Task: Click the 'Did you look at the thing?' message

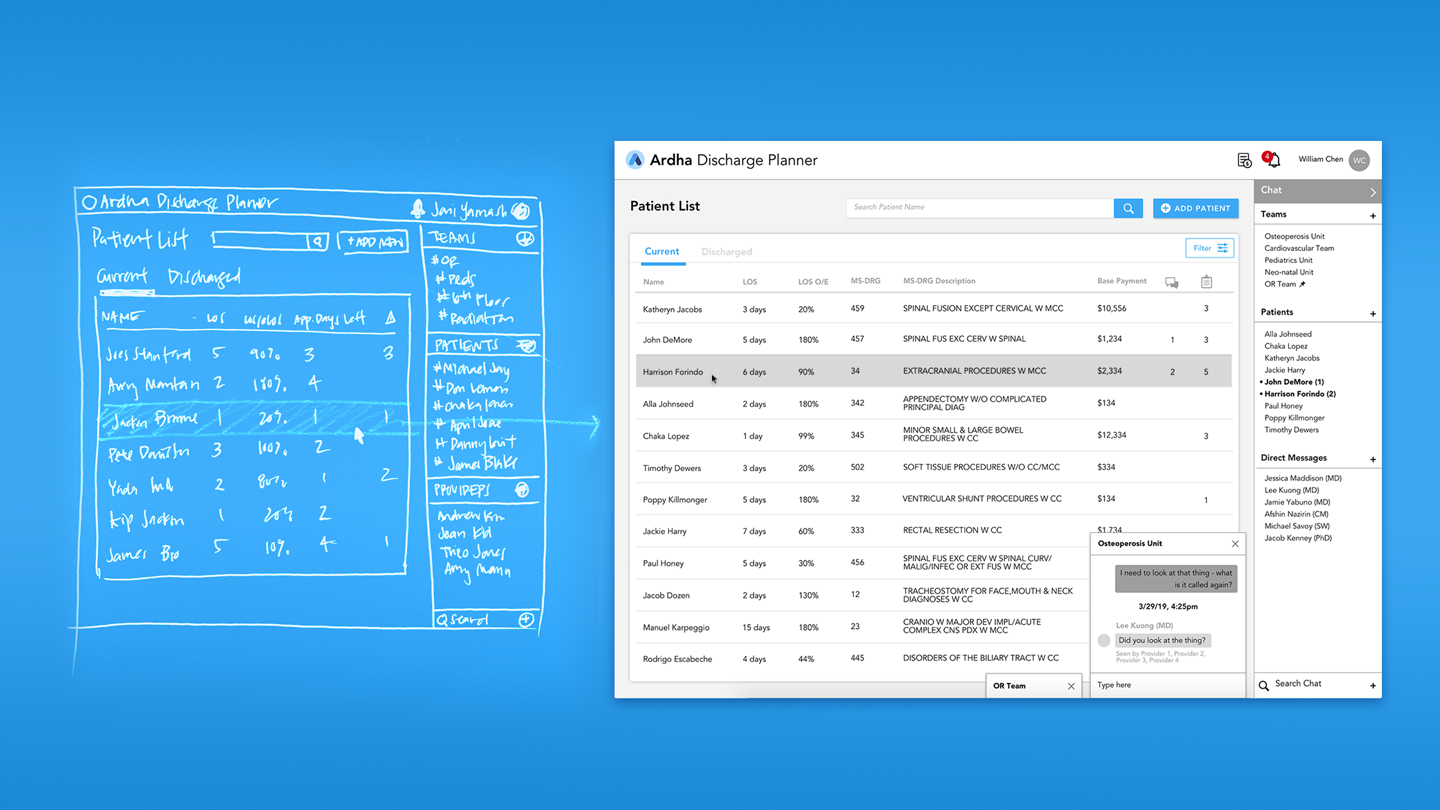Action: tap(1162, 640)
